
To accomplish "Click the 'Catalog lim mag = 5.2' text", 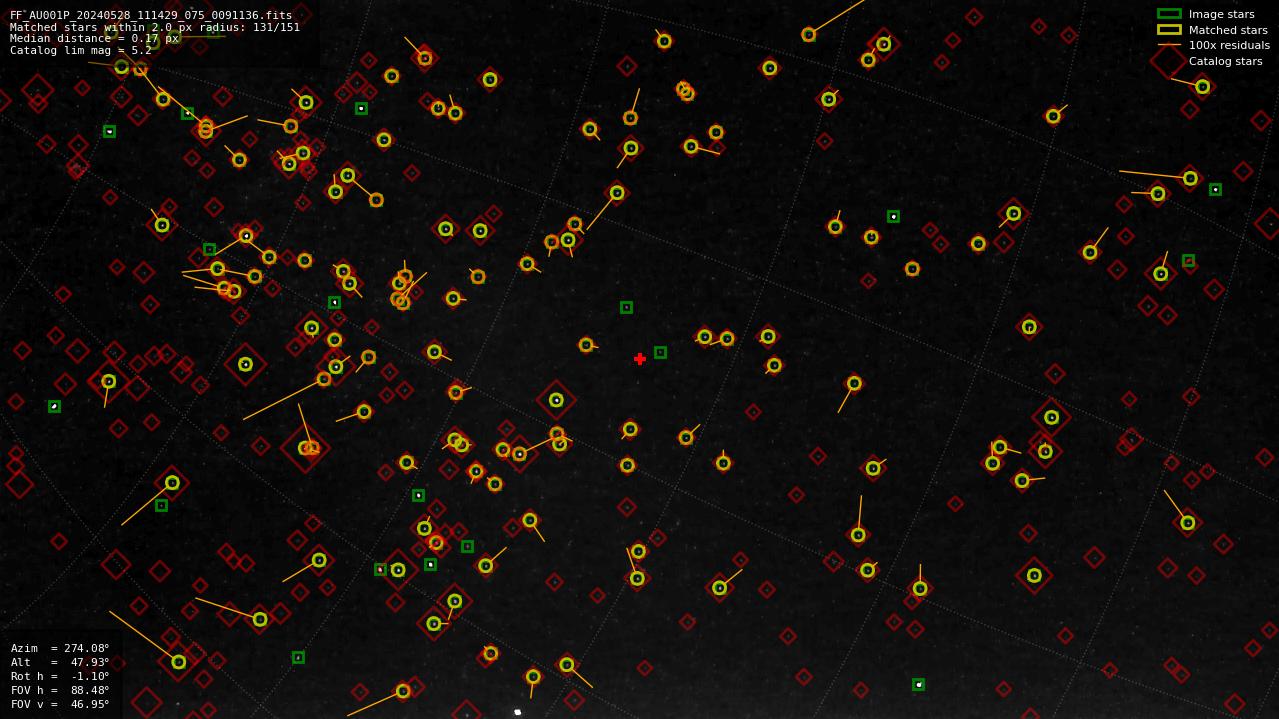I will click(81, 50).
